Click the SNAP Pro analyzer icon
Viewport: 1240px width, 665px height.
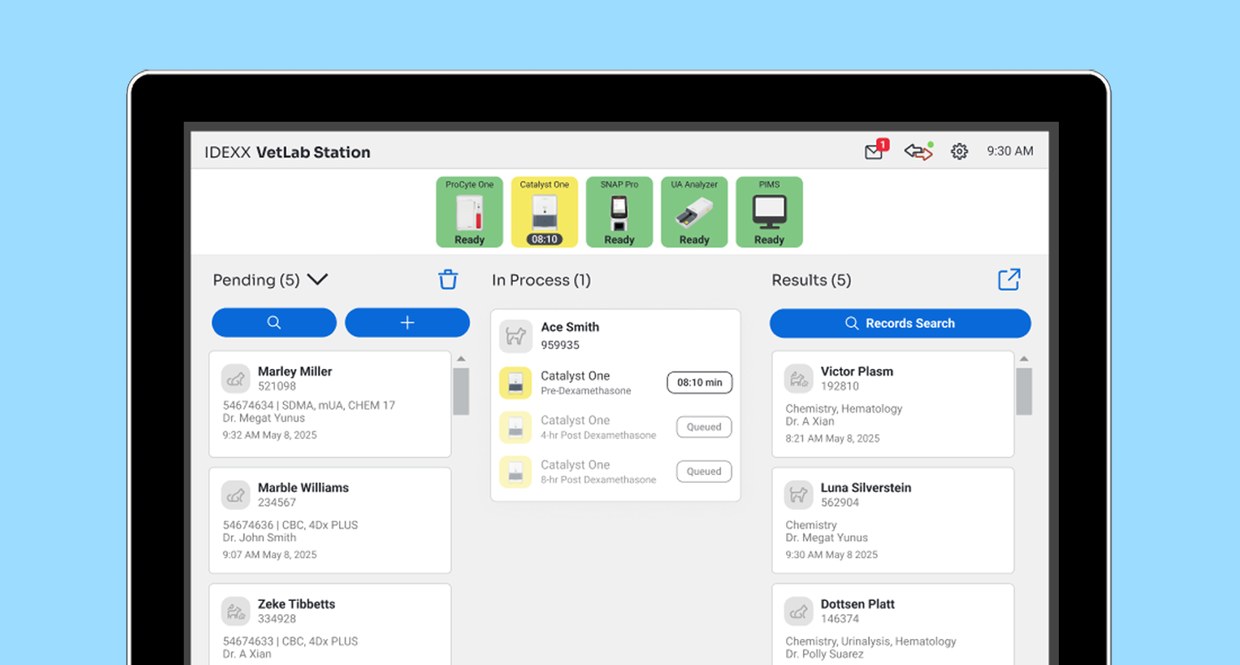pos(619,212)
